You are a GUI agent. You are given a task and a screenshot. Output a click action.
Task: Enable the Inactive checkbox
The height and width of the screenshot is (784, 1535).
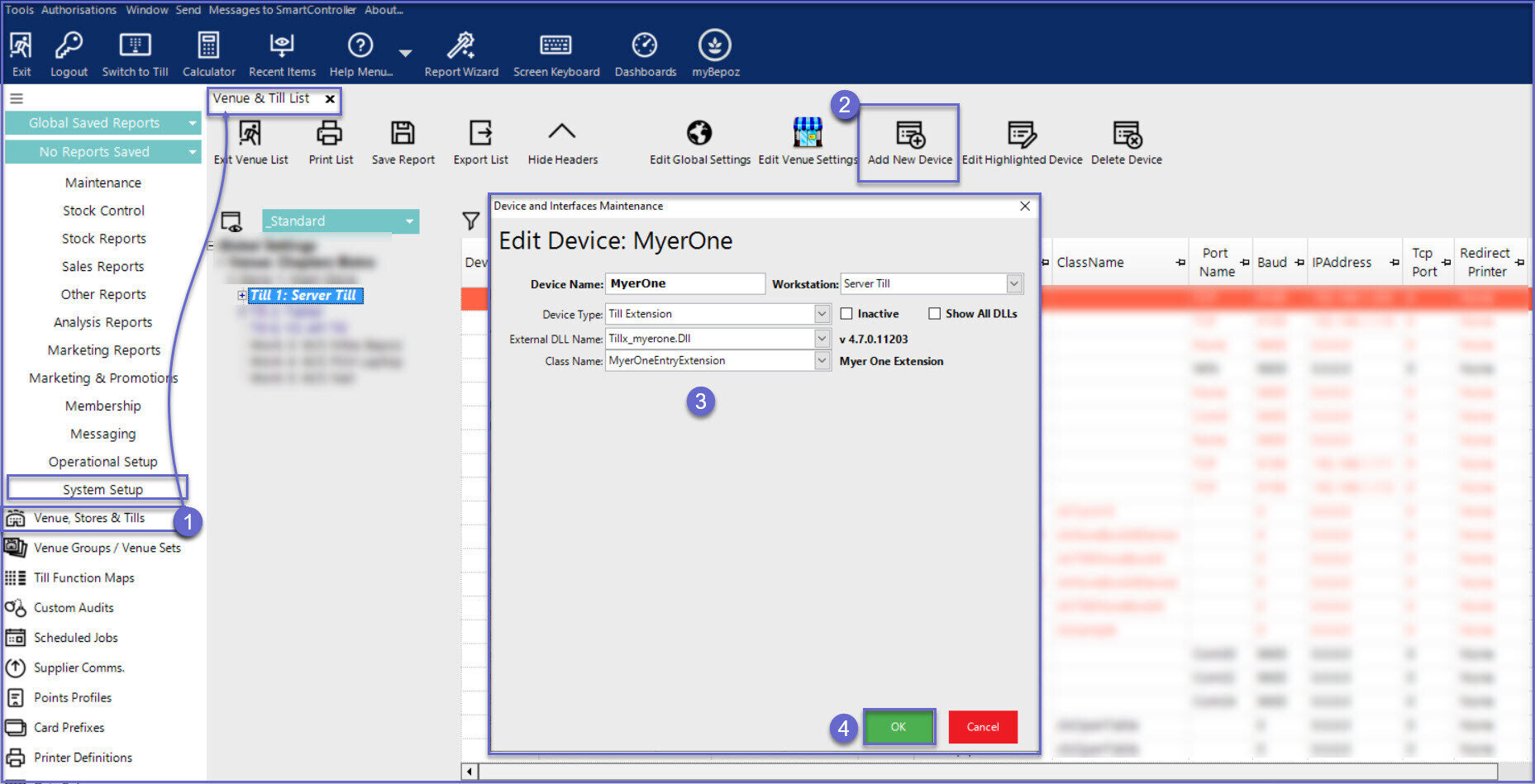pyautogui.click(x=846, y=314)
